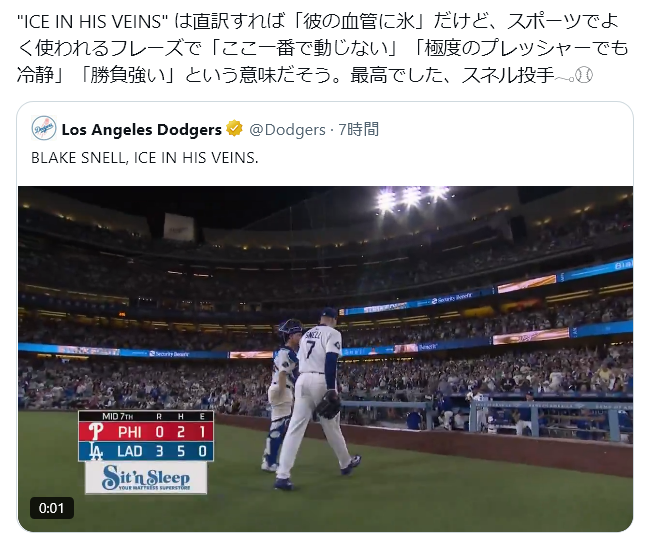Click the stadium lights in the video frame
Image resolution: width=652 pixels, height=543 pixels.
pos(412,197)
